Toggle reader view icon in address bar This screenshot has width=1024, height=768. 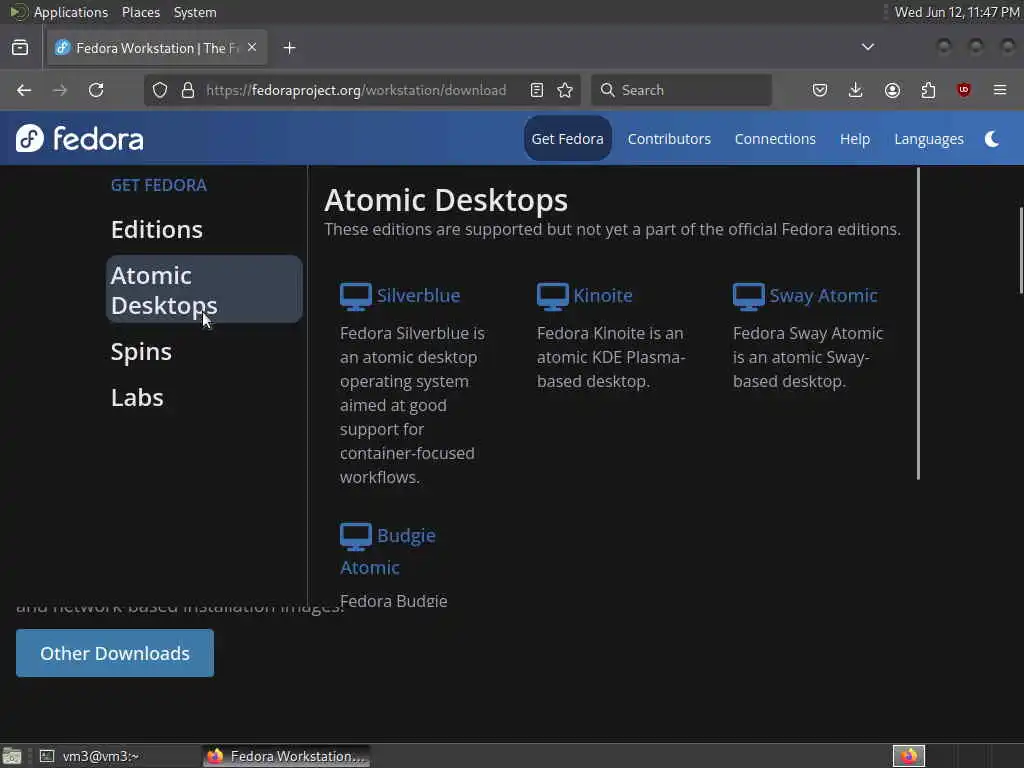point(537,90)
